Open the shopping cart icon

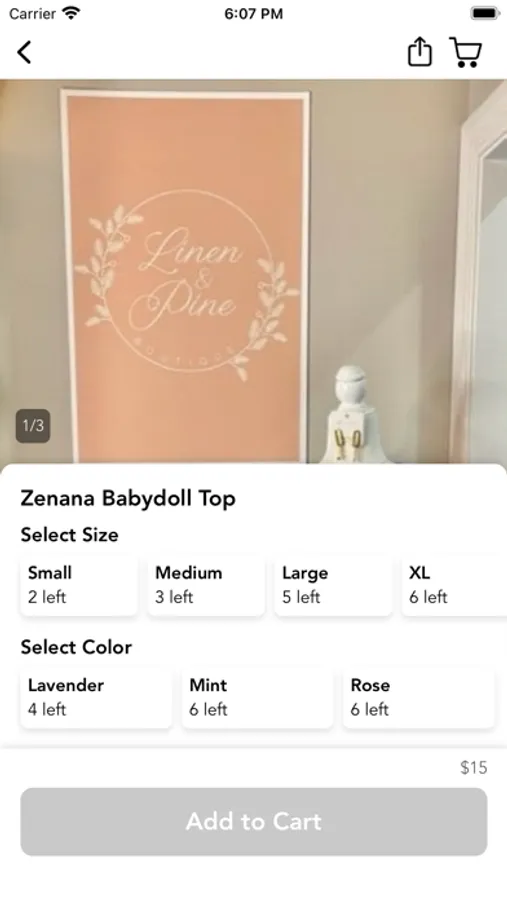(x=465, y=52)
